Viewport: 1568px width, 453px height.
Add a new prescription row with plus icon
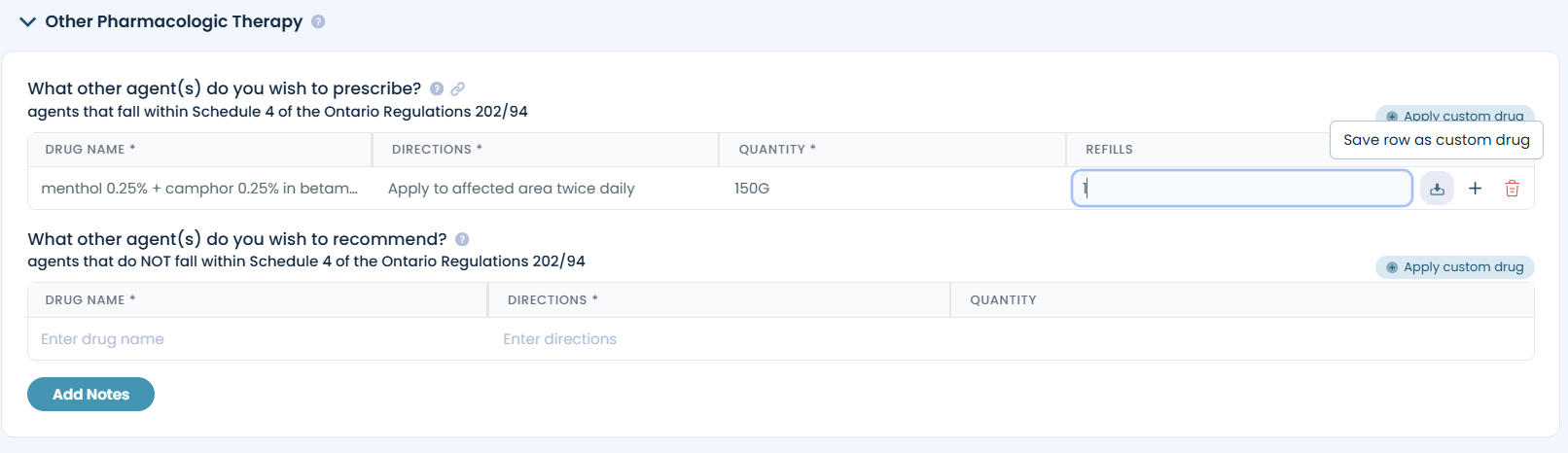coord(1475,189)
